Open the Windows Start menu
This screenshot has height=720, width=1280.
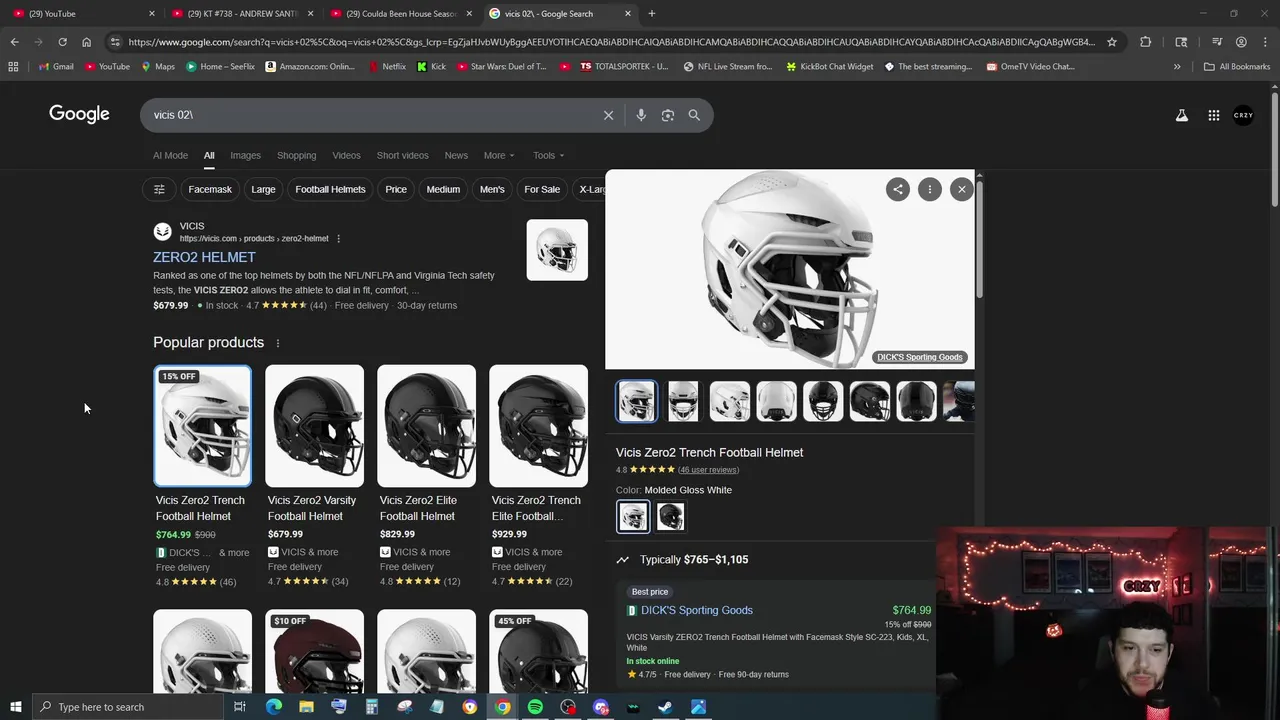(15, 707)
